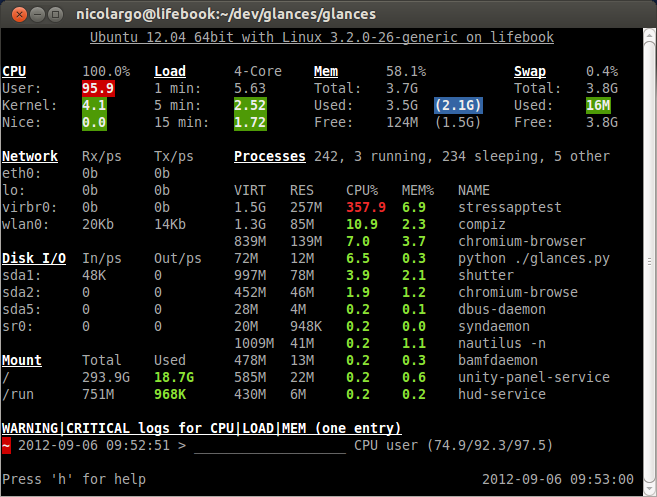The image size is (657, 497).
Task: Click the Nice CPU value 0.0
Action: (94, 122)
